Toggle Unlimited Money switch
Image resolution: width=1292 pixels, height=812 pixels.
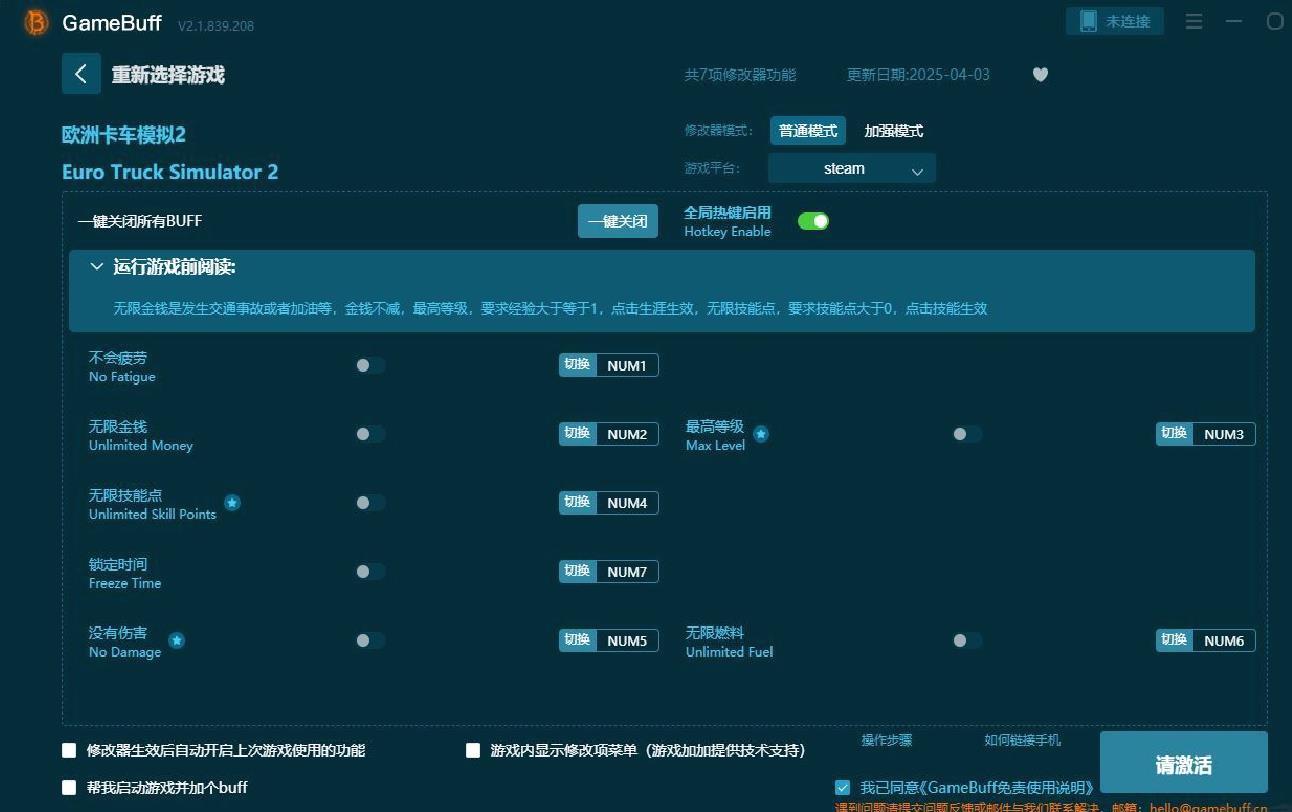click(x=370, y=434)
